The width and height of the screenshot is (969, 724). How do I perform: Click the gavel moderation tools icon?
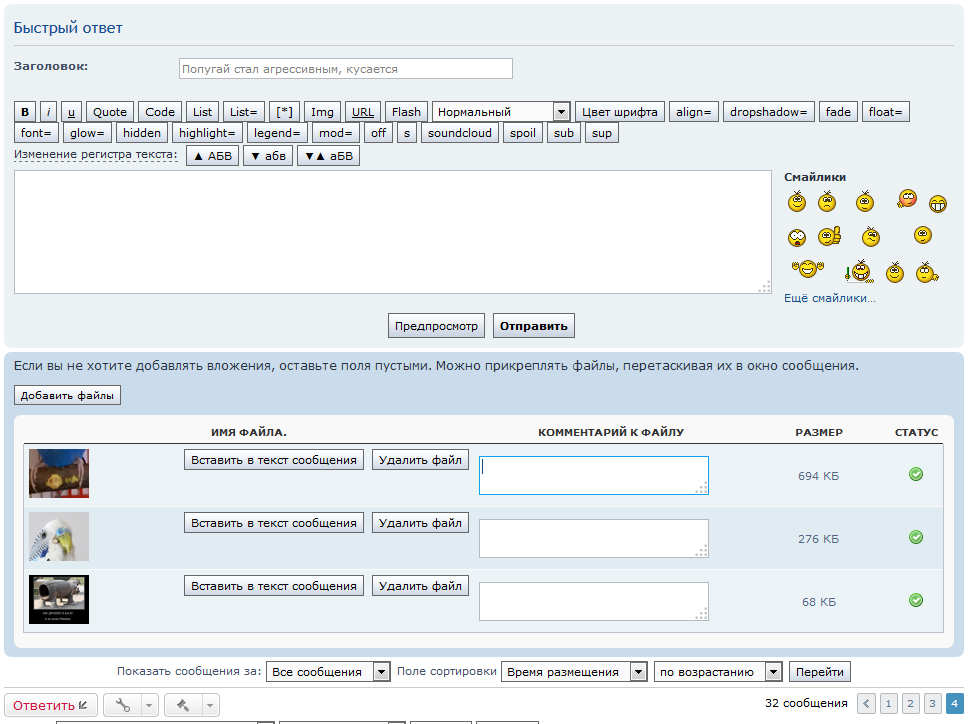183,705
